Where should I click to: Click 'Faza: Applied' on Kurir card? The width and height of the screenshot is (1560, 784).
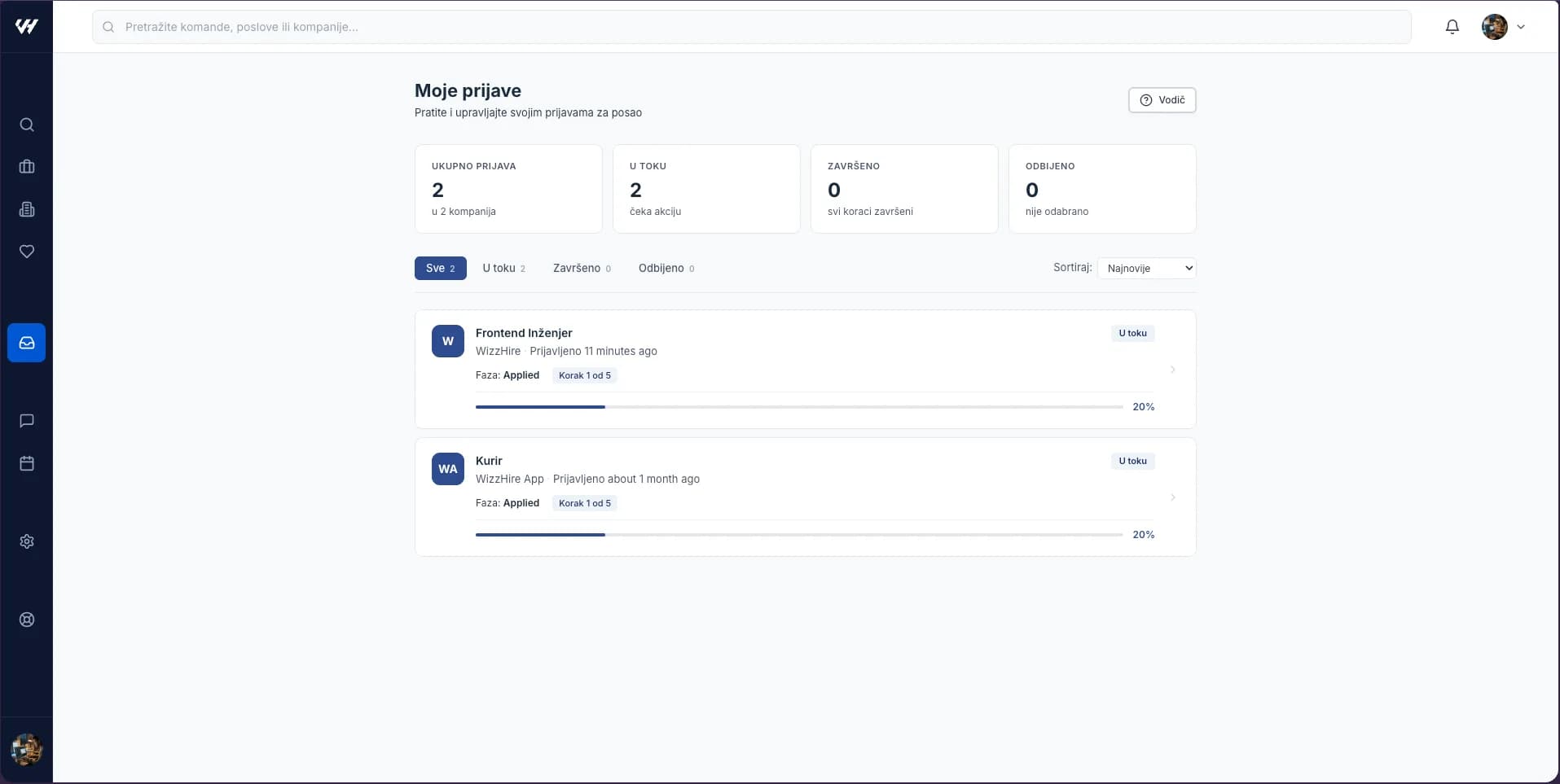[x=508, y=503]
